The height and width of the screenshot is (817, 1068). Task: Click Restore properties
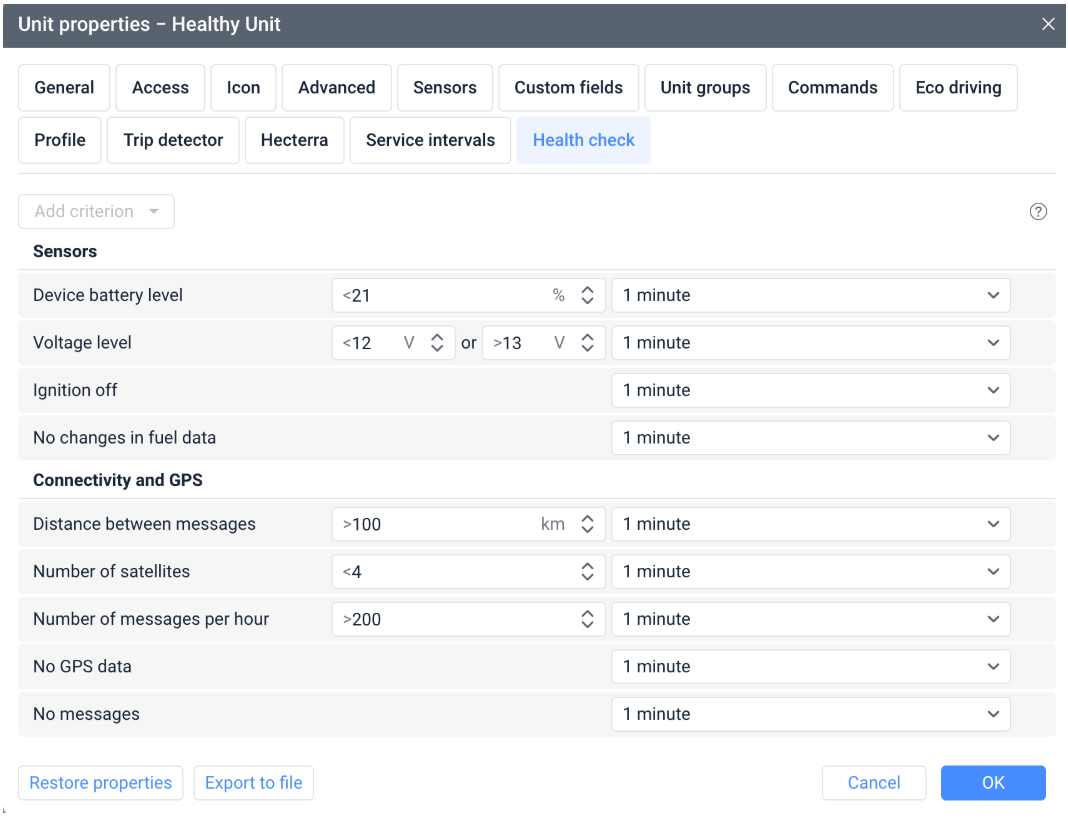coord(100,783)
